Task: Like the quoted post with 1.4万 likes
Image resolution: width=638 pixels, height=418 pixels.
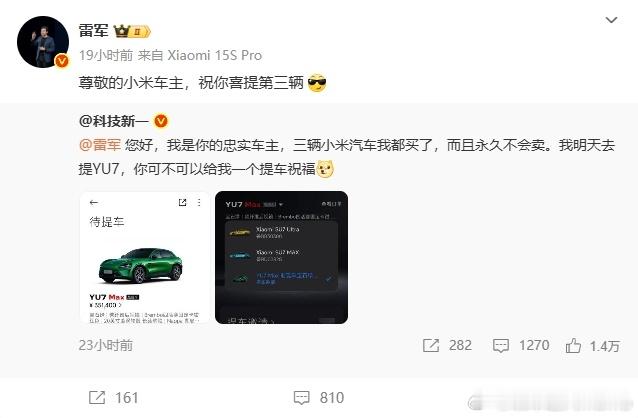Action: point(573,346)
